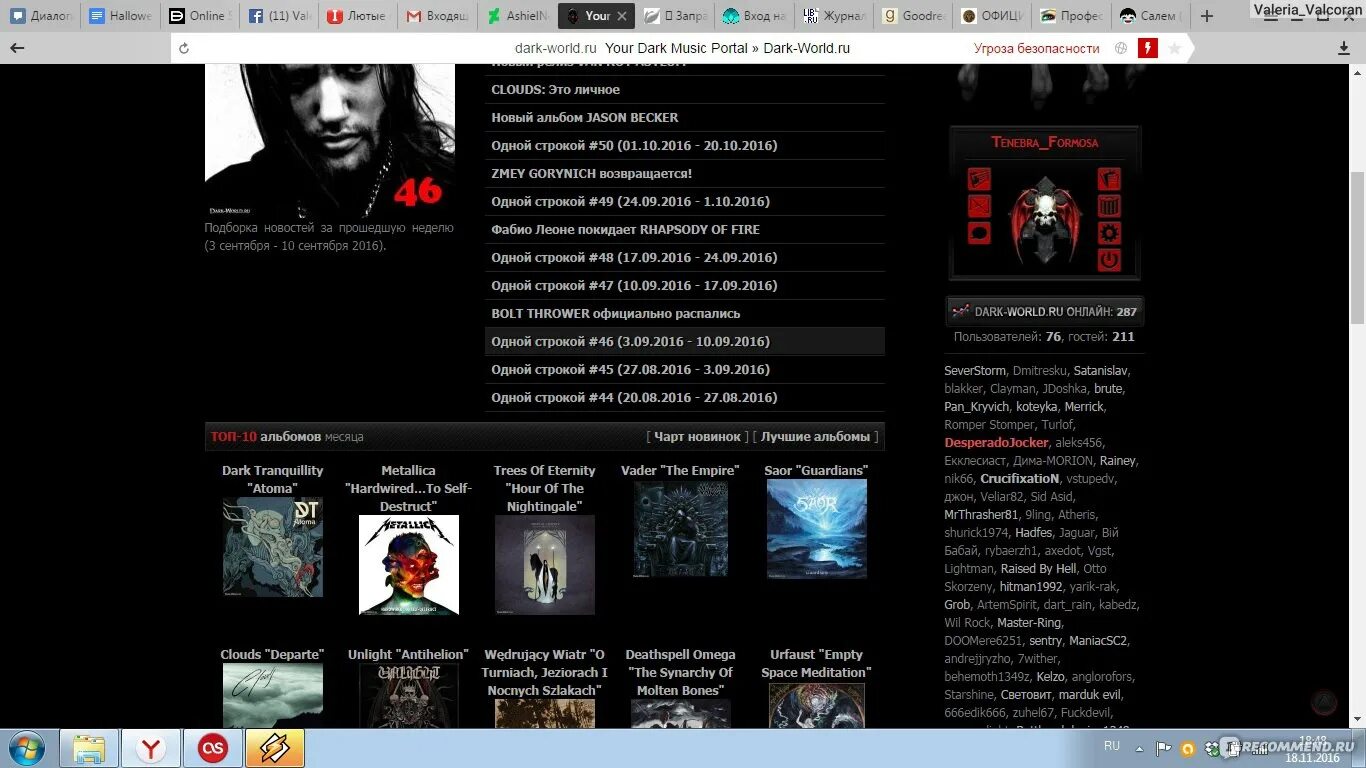Open Лучшие альбомы link

[816, 436]
